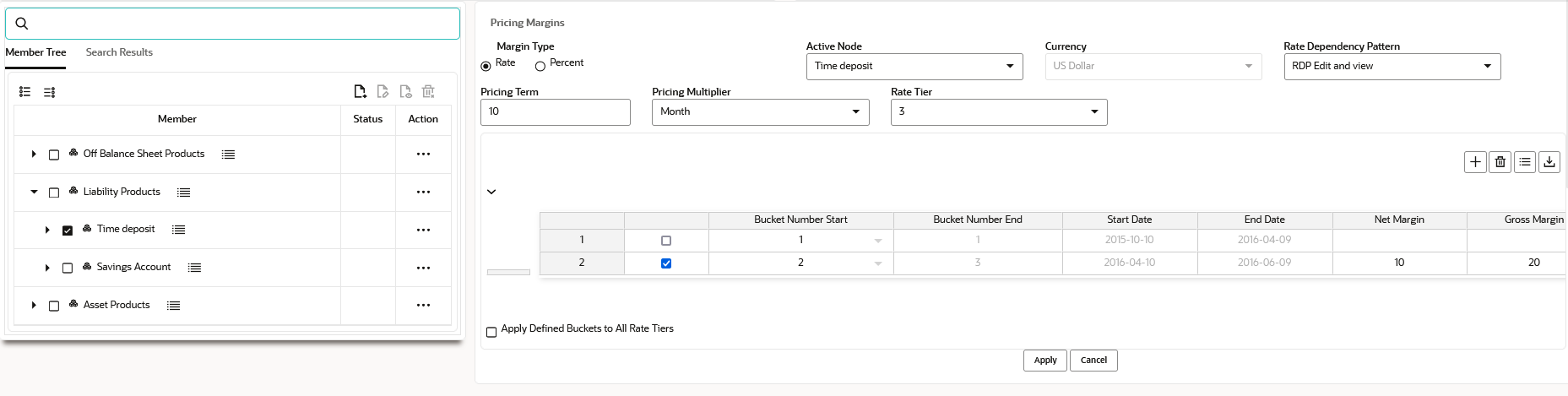The width and height of the screenshot is (1568, 396).
Task: Click the Pricing Term input field
Action: pyautogui.click(x=555, y=112)
